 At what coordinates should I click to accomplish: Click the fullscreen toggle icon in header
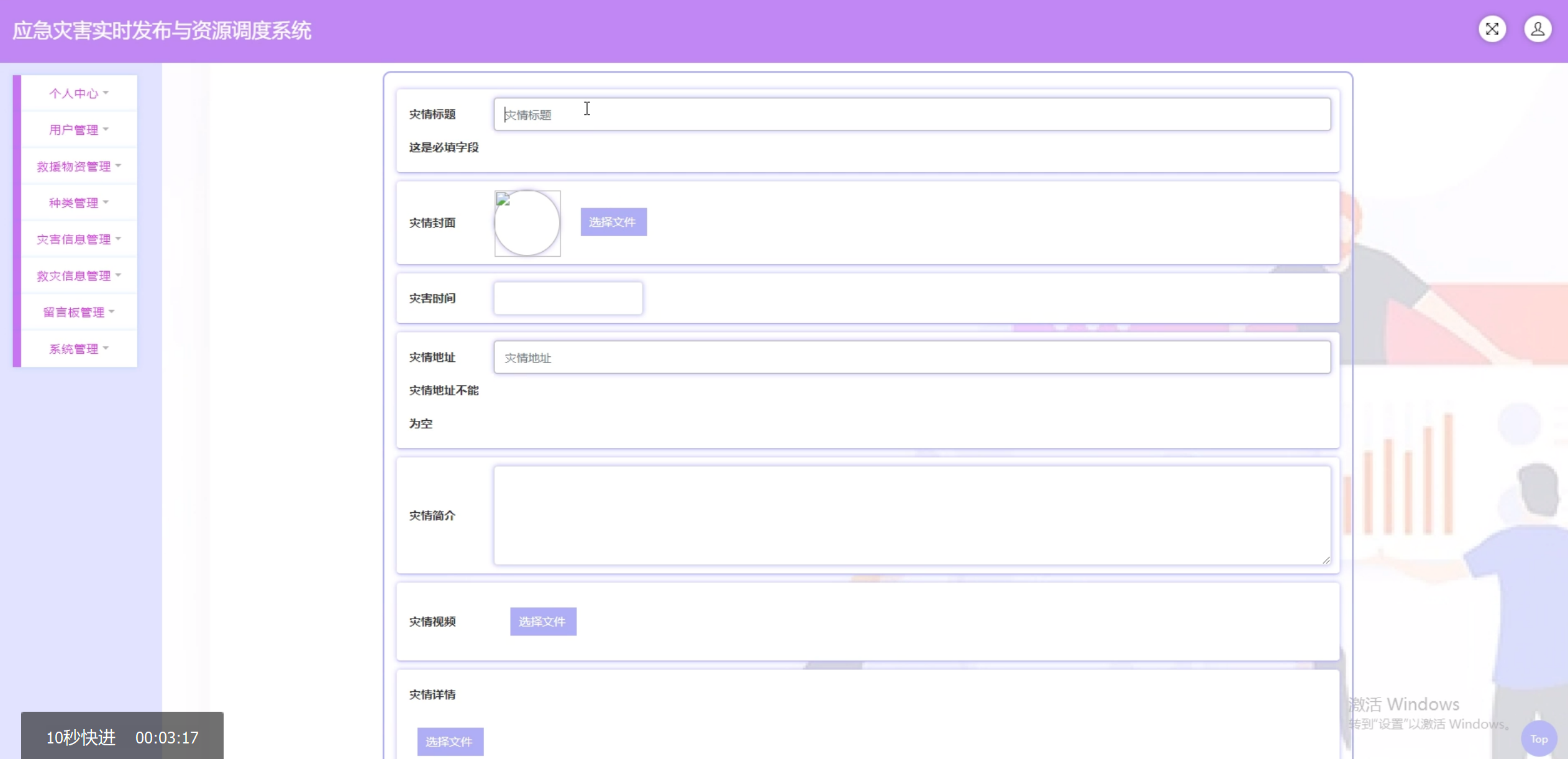(x=1492, y=29)
